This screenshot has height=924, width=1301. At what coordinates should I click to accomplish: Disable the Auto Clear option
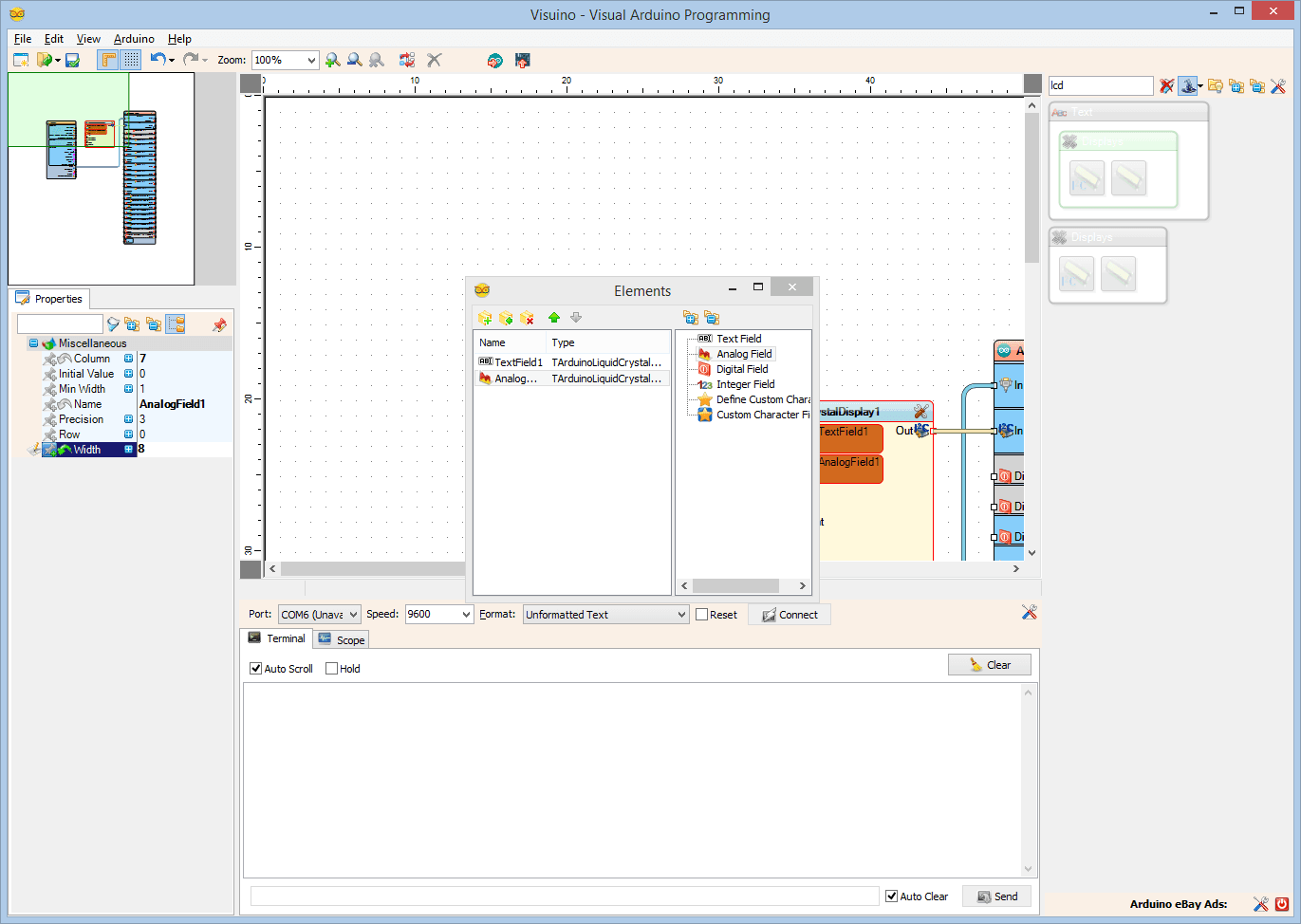pos(890,896)
